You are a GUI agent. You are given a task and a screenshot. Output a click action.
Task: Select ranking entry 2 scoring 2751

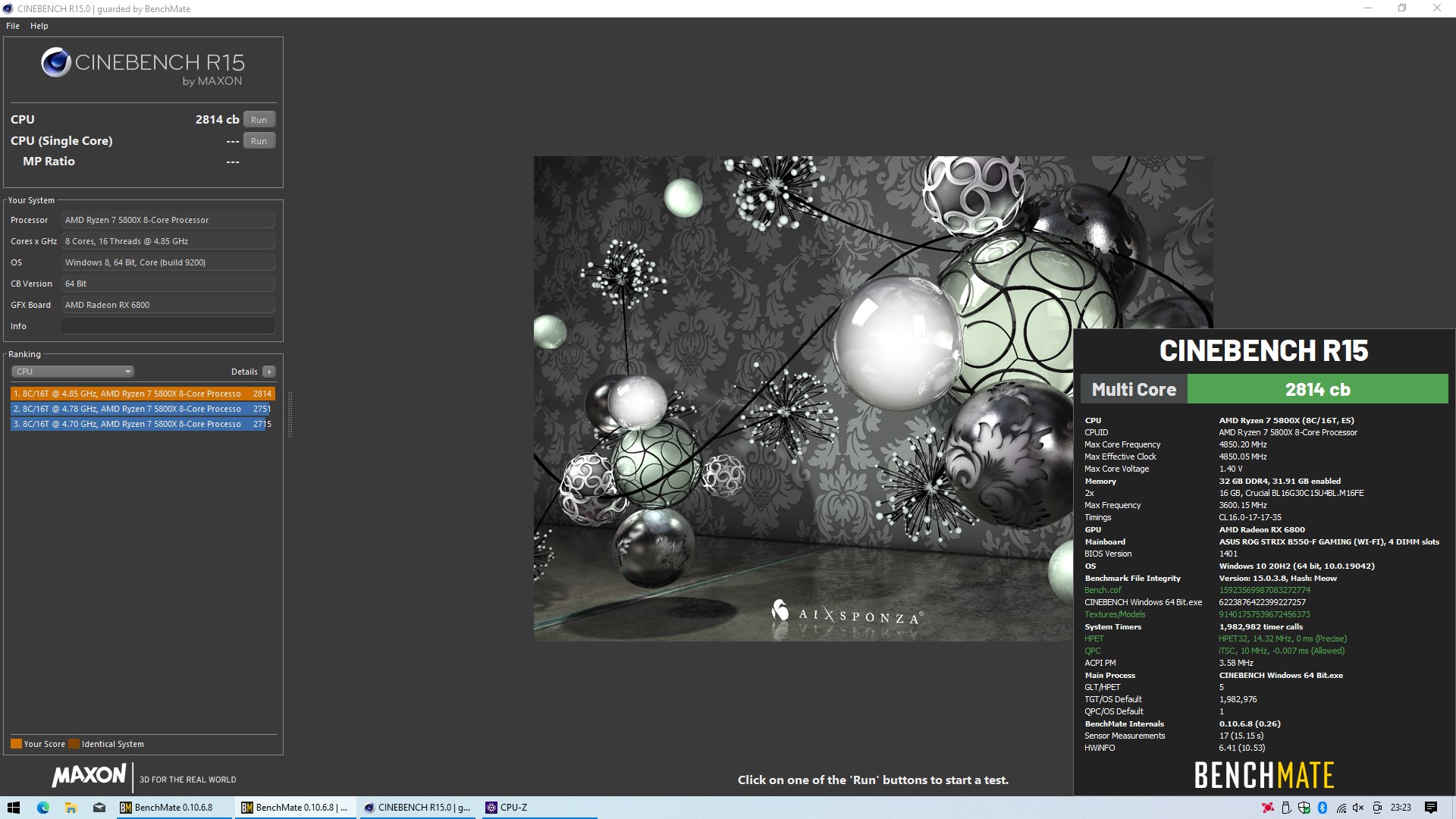143,409
